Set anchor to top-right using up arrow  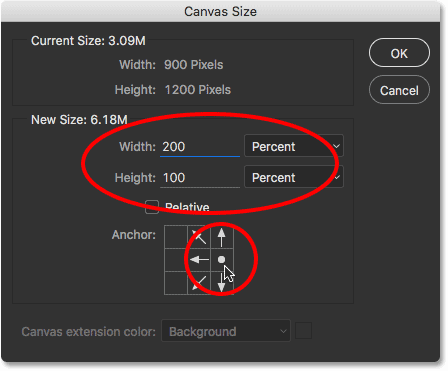coord(222,237)
